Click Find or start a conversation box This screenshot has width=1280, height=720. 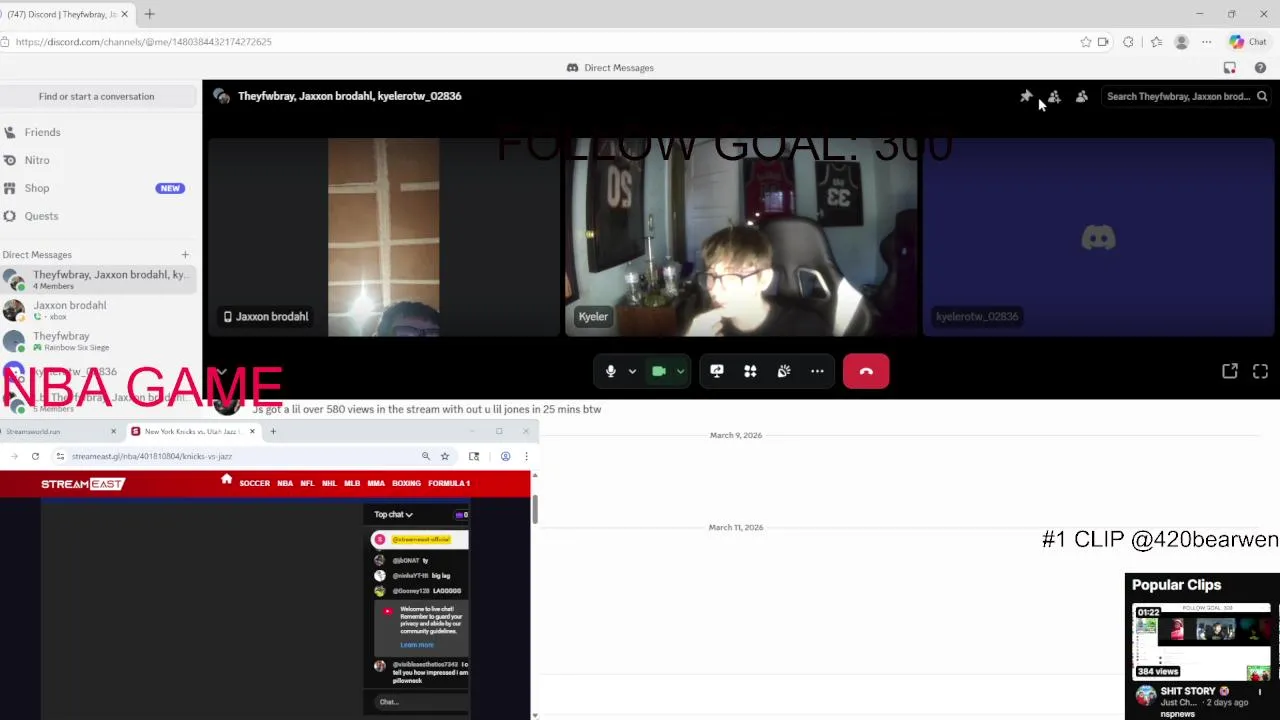96,97
